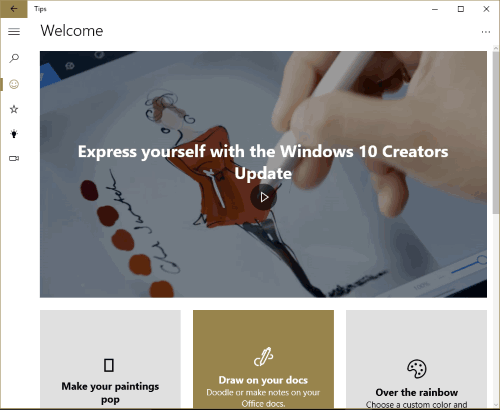
Task: Click the pen doodle icon on gold tile
Action: (263, 357)
